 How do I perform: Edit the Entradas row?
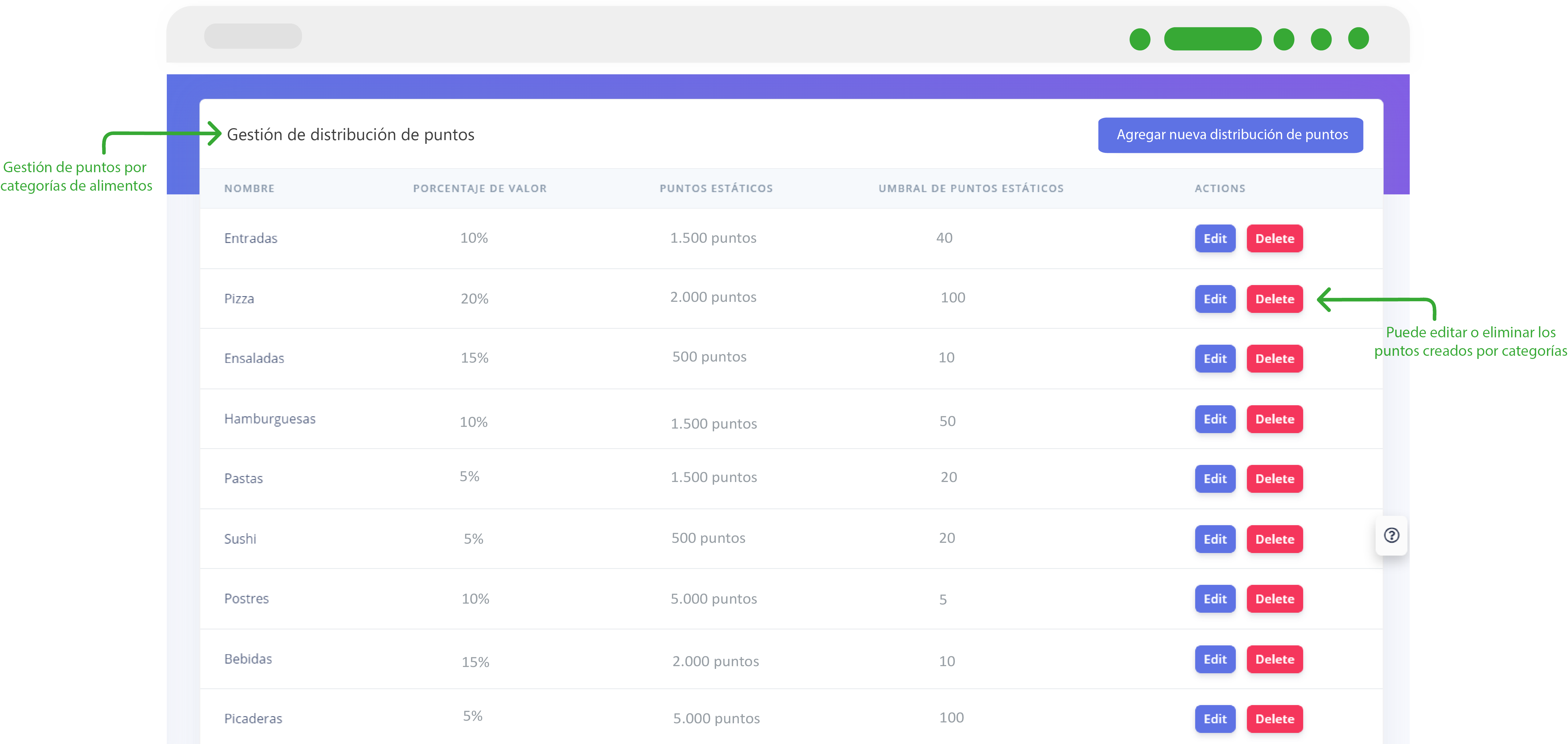tap(1215, 238)
